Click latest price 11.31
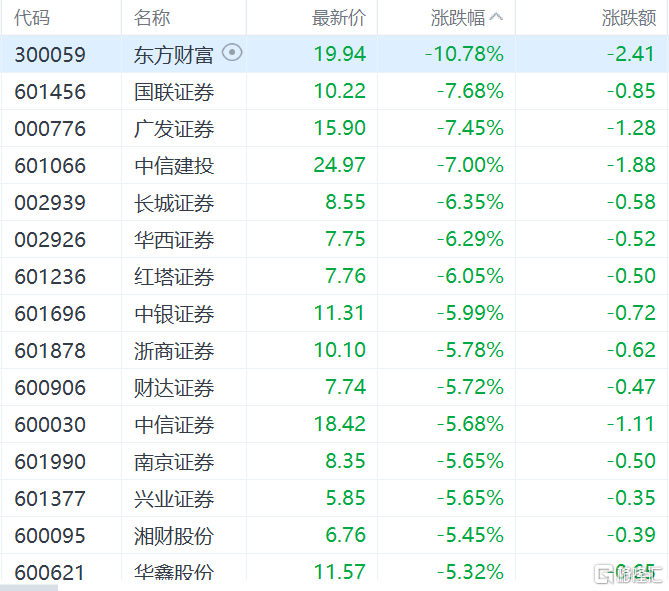Image resolution: width=669 pixels, height=591 pixels. click(x=340, y=313)
